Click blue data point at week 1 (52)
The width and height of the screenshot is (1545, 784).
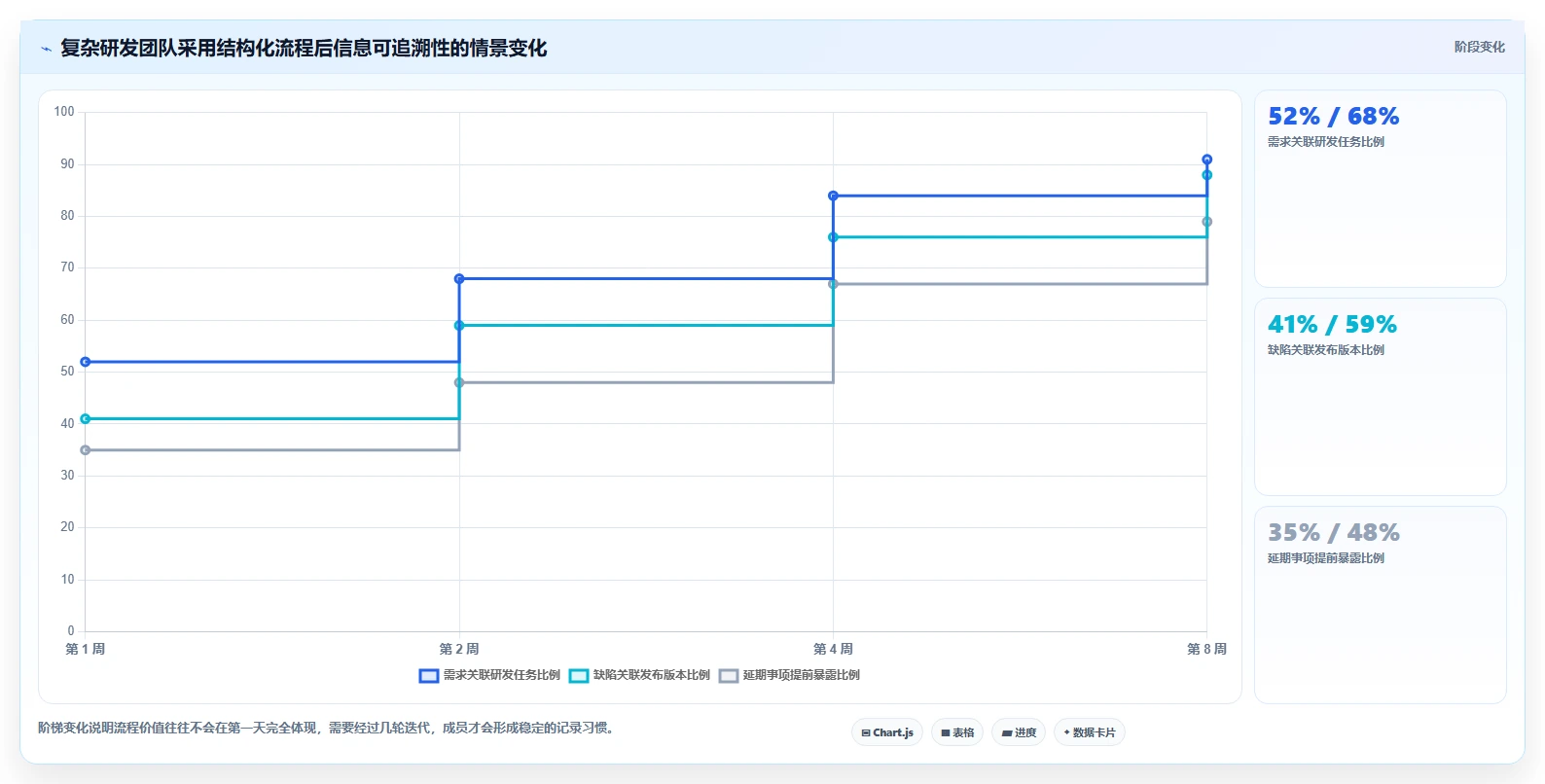86,362
